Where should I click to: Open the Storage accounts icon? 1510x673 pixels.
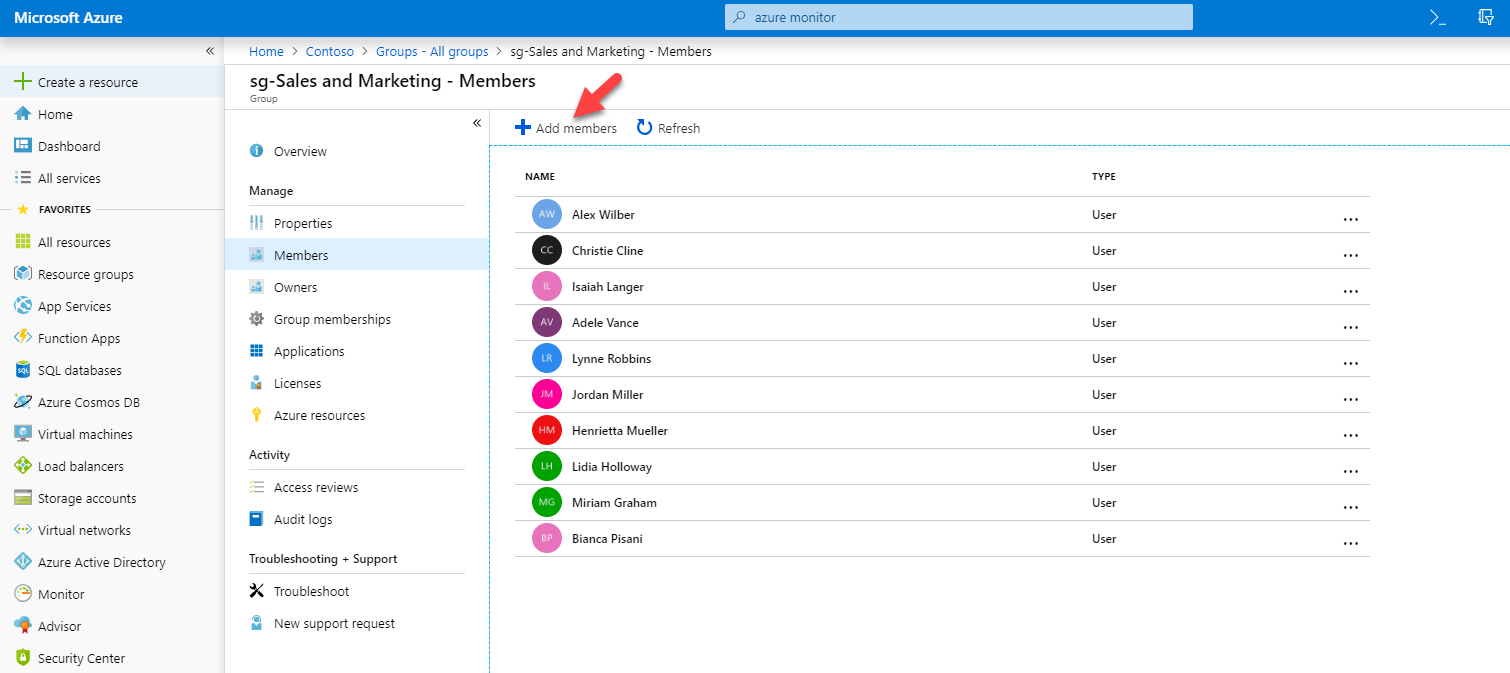tap(23, 498)
